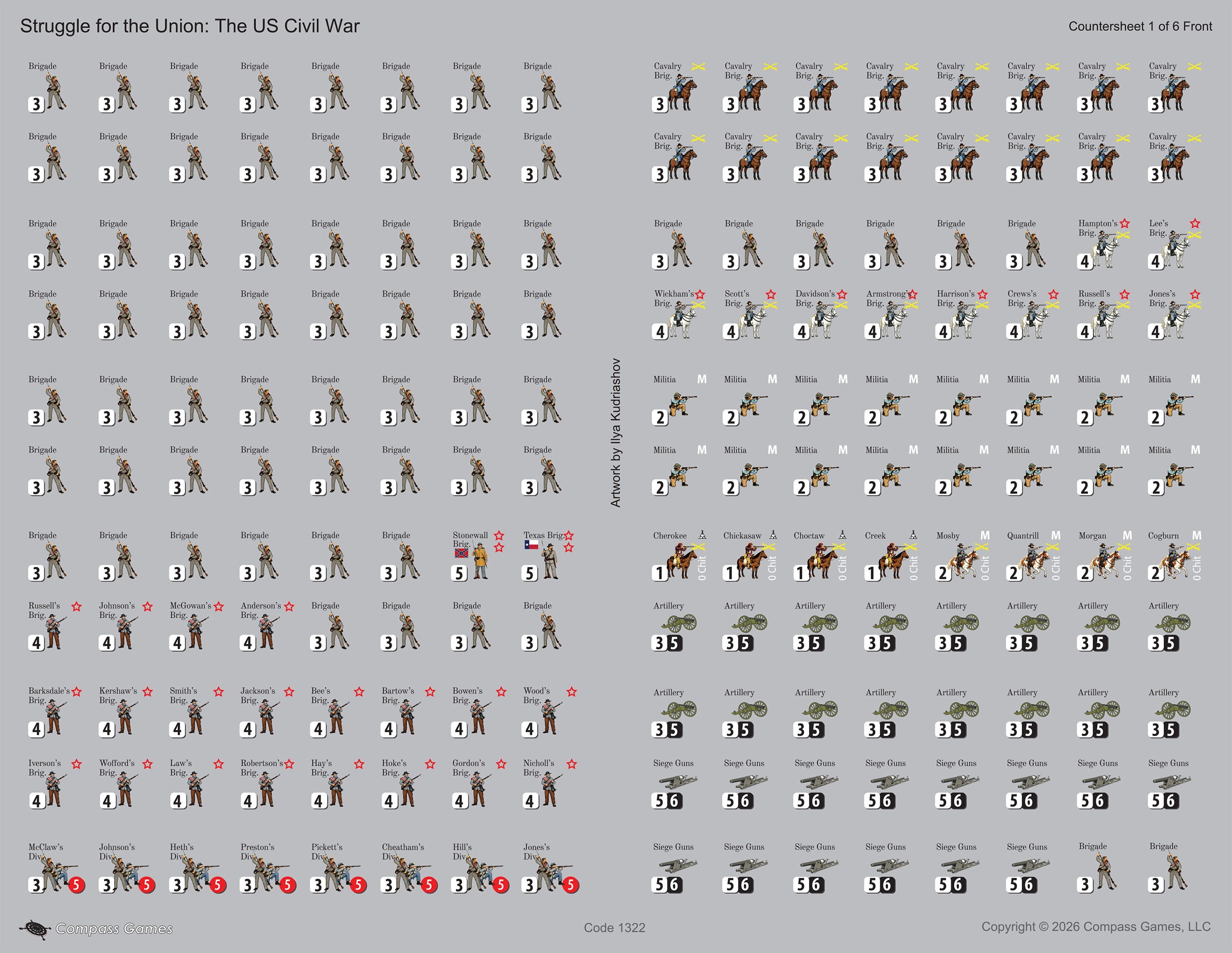The width and height of the screenshot is (1232, 953).
Task: Click the Compass Games copyright notice
Action: 1096,926
